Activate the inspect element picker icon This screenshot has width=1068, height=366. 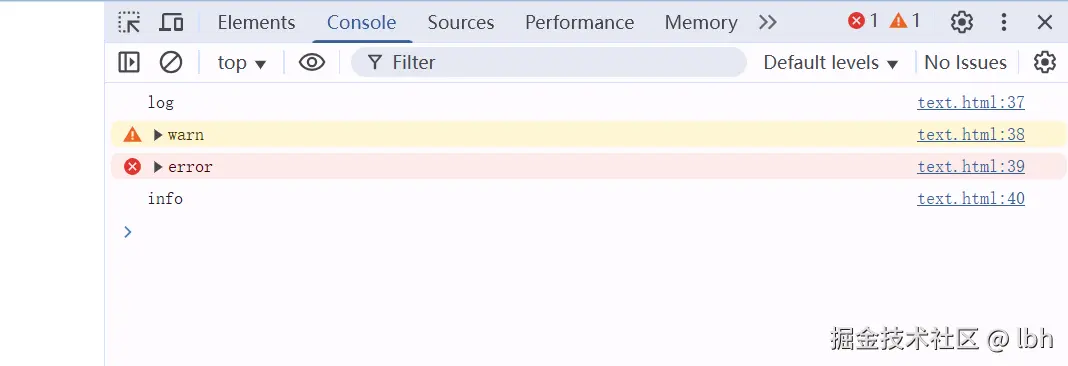click(x=129, y=22)
